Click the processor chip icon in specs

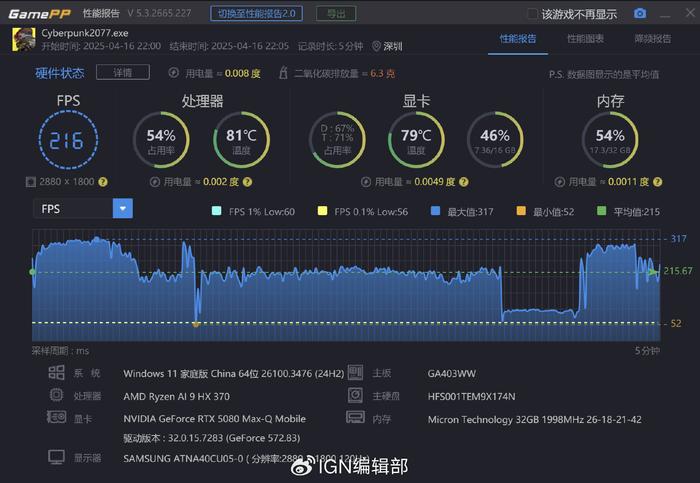(56, 395)
